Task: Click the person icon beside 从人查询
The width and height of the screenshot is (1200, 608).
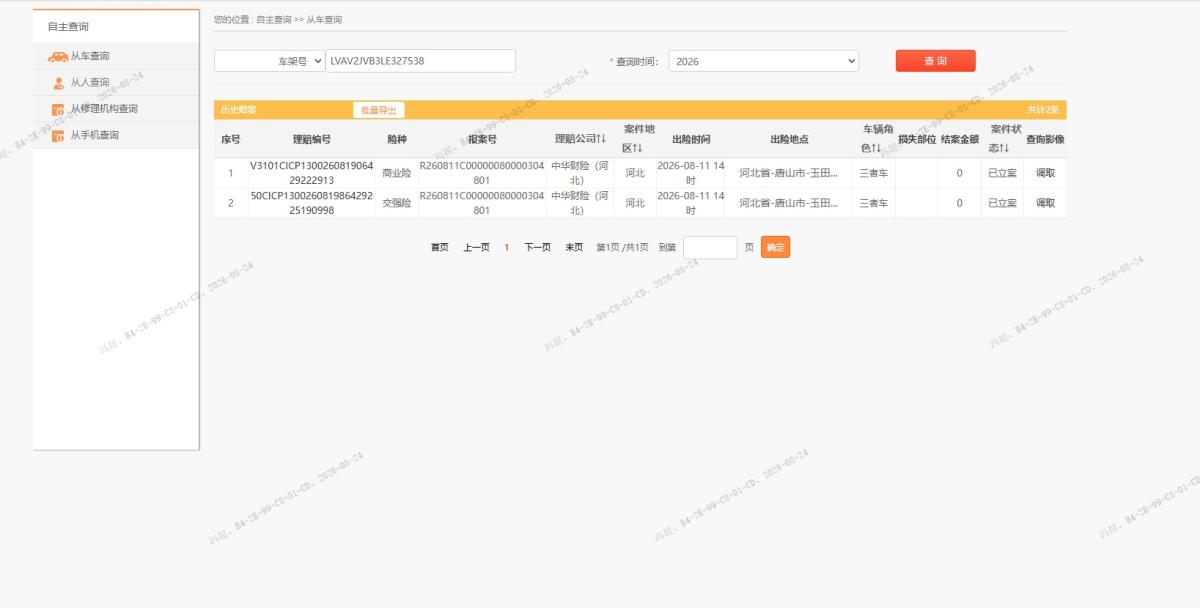Action: tap(58, 83)
